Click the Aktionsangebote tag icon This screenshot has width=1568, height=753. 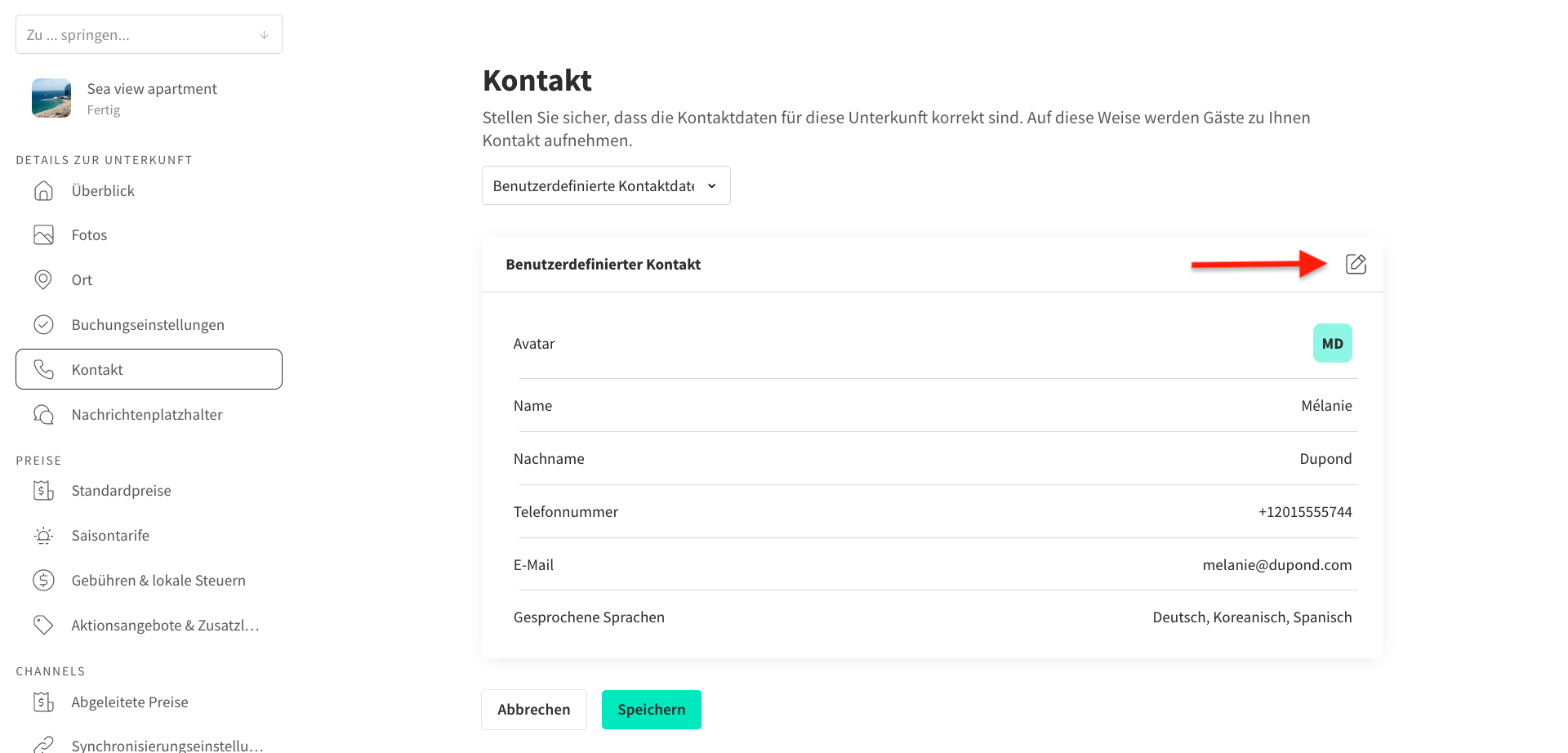[43, 625]
